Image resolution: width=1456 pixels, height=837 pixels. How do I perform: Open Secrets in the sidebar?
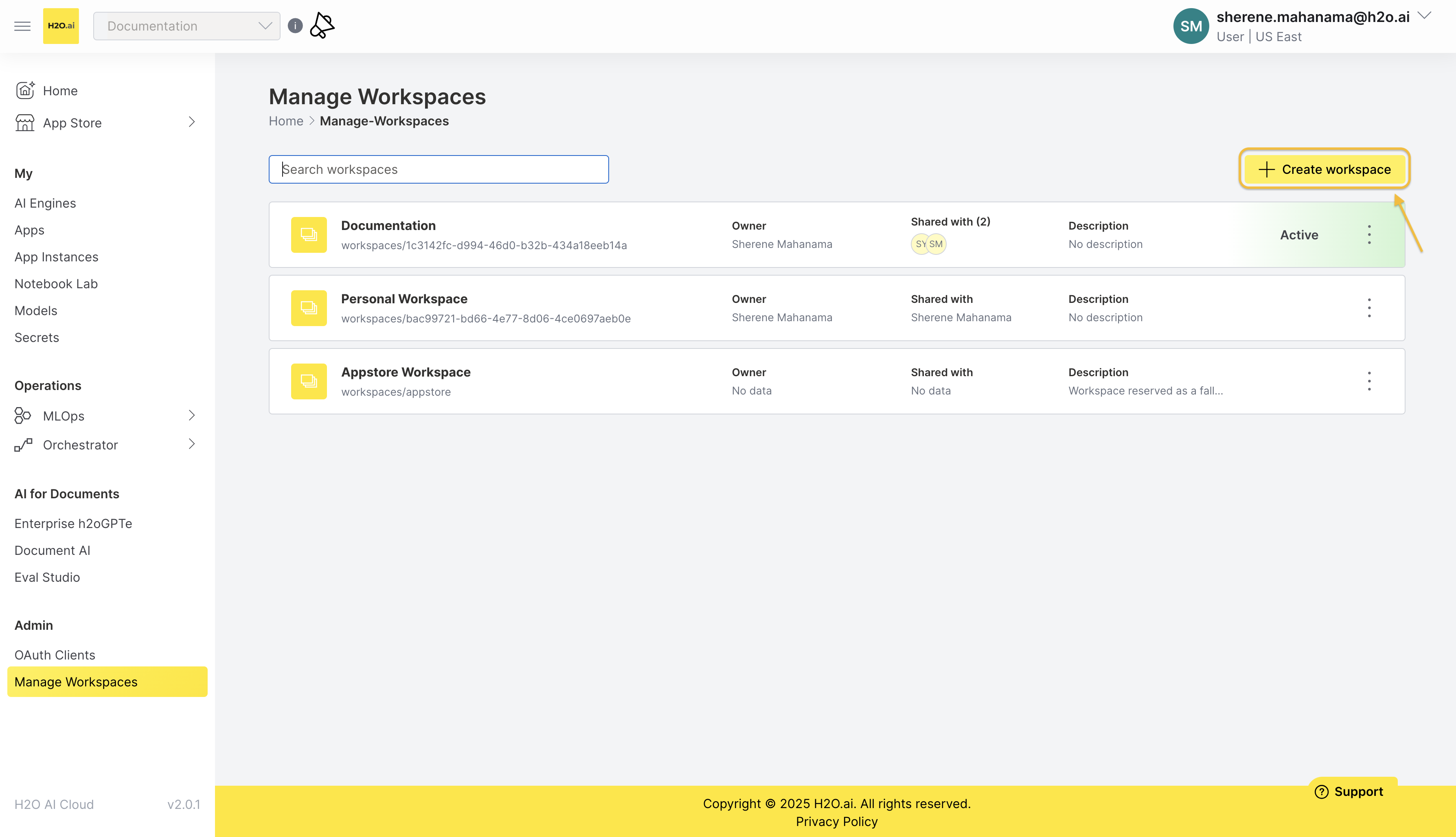click(37, 337)
